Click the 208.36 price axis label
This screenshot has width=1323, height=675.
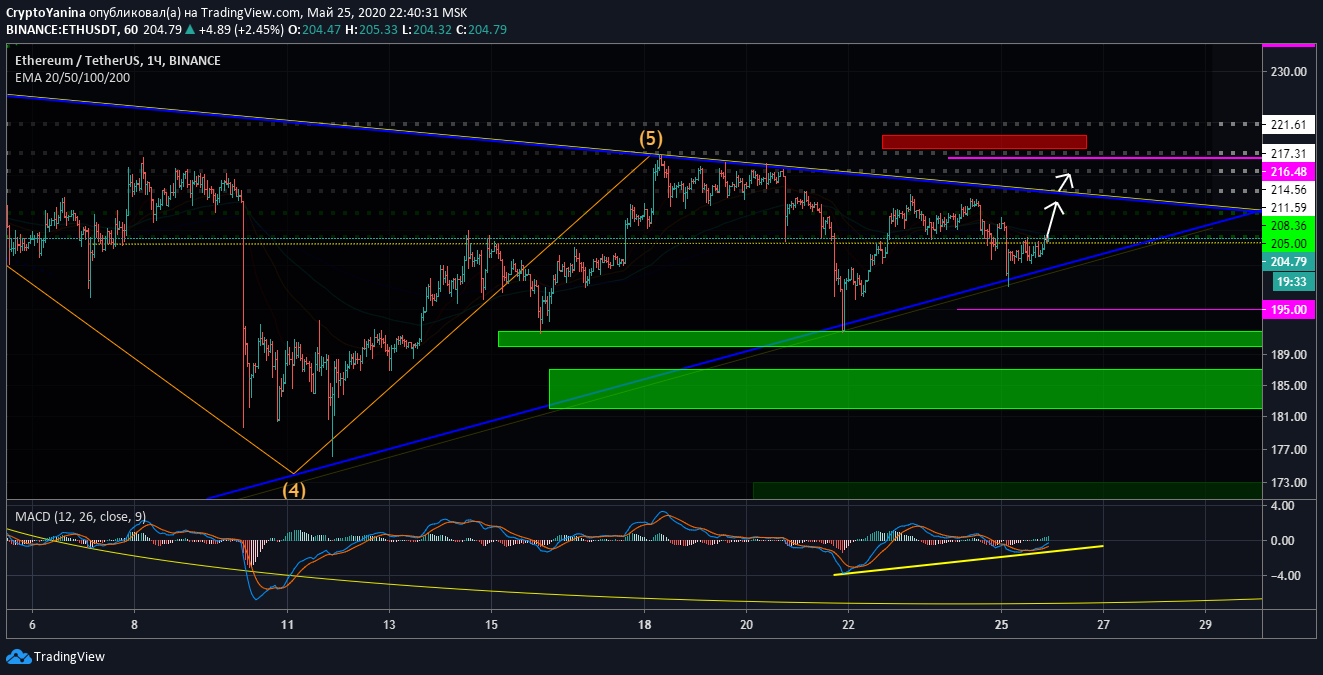pos(1289,227)
